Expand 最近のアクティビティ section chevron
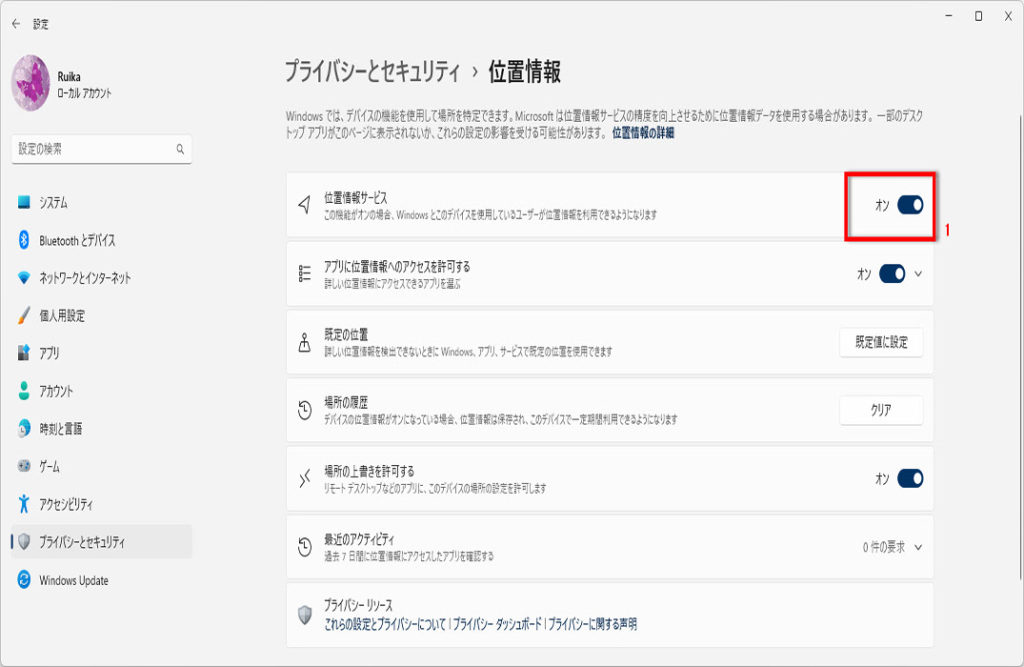The image size is (1024, 667). click(918, 547)
